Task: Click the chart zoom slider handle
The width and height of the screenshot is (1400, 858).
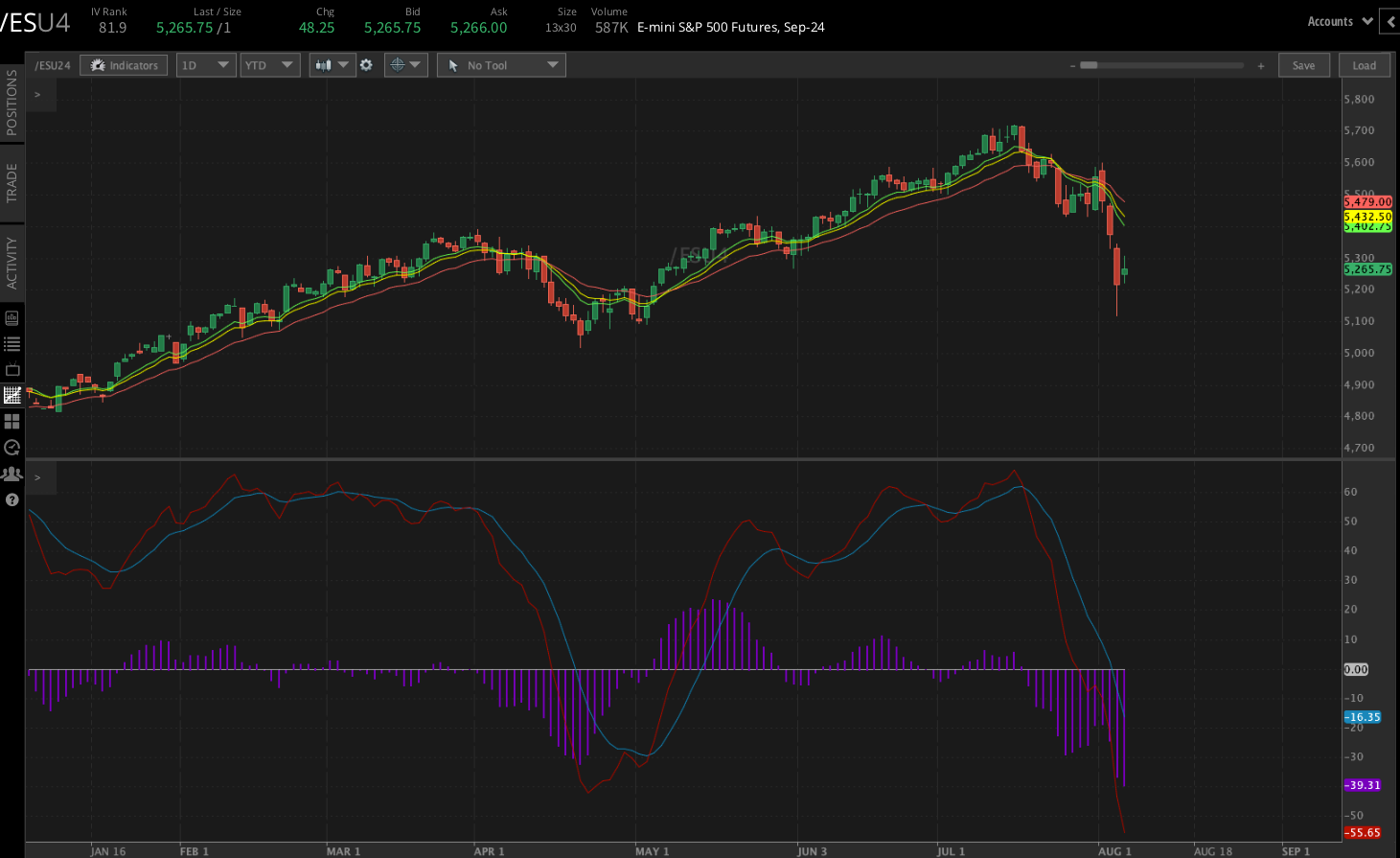Action: [1089, 65]
